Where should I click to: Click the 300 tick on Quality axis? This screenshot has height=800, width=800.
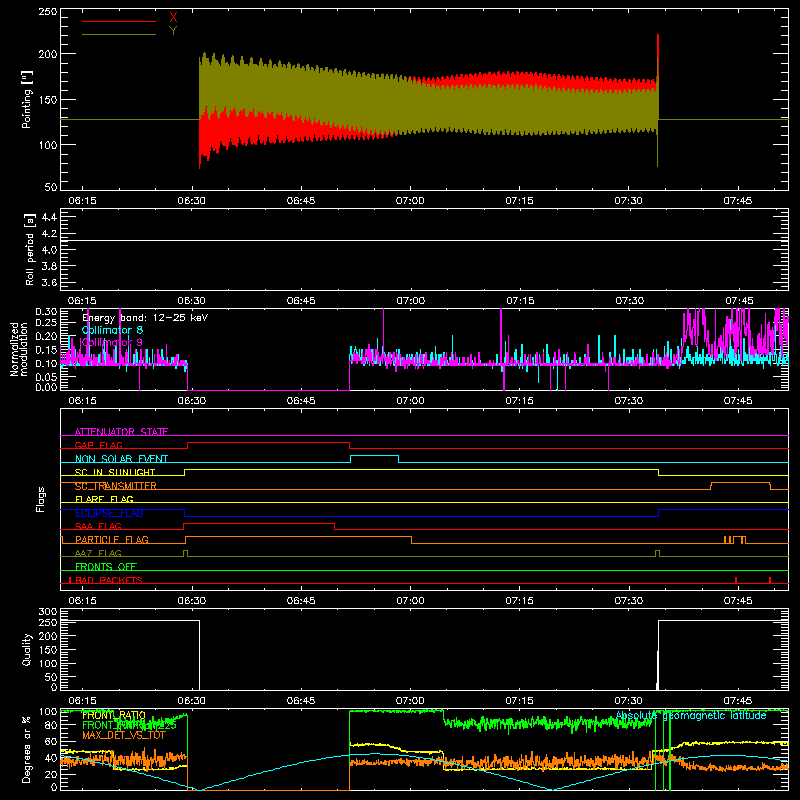(47, 612)
